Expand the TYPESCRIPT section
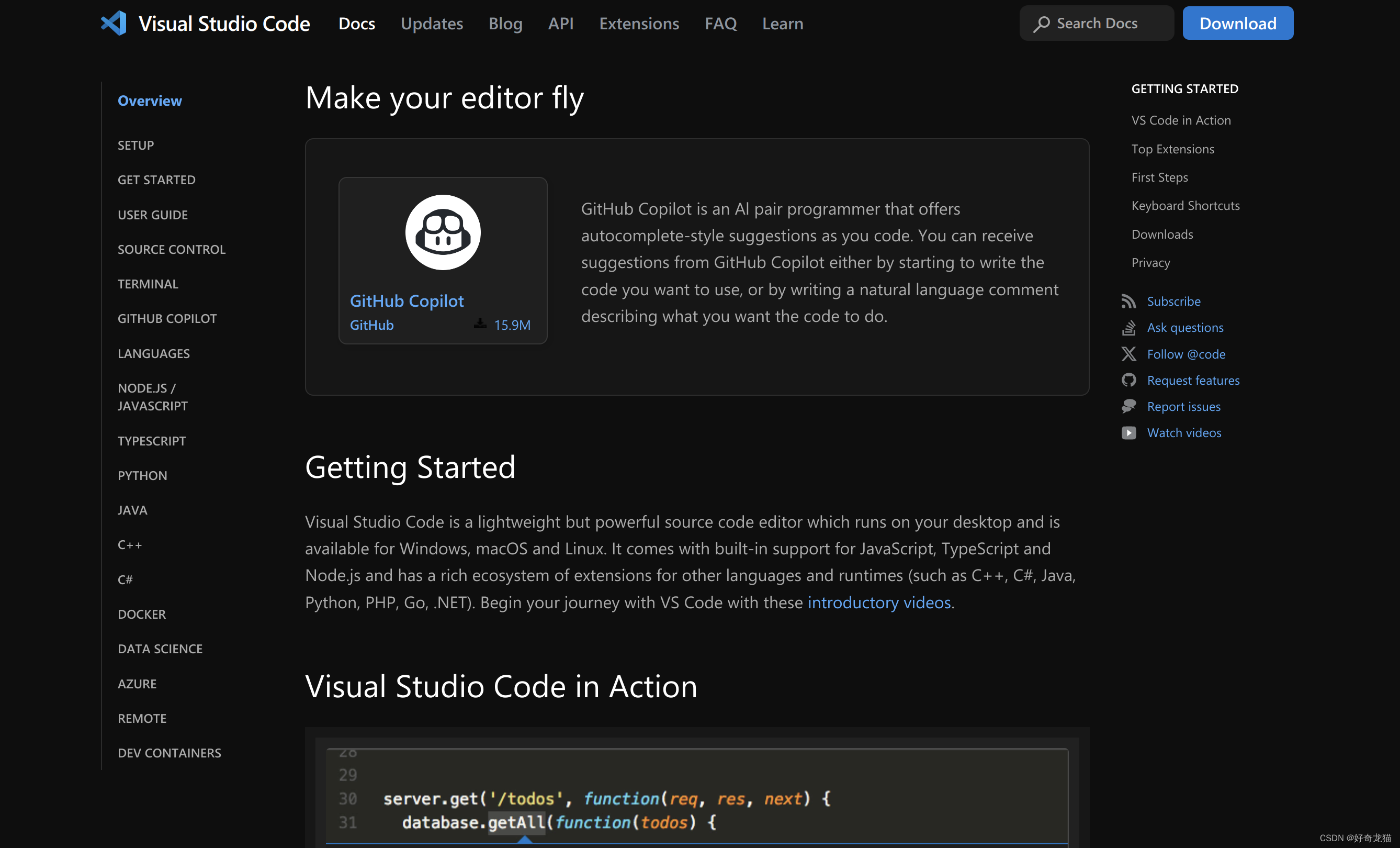The image size is (1400, 848). tap(151, 441)
